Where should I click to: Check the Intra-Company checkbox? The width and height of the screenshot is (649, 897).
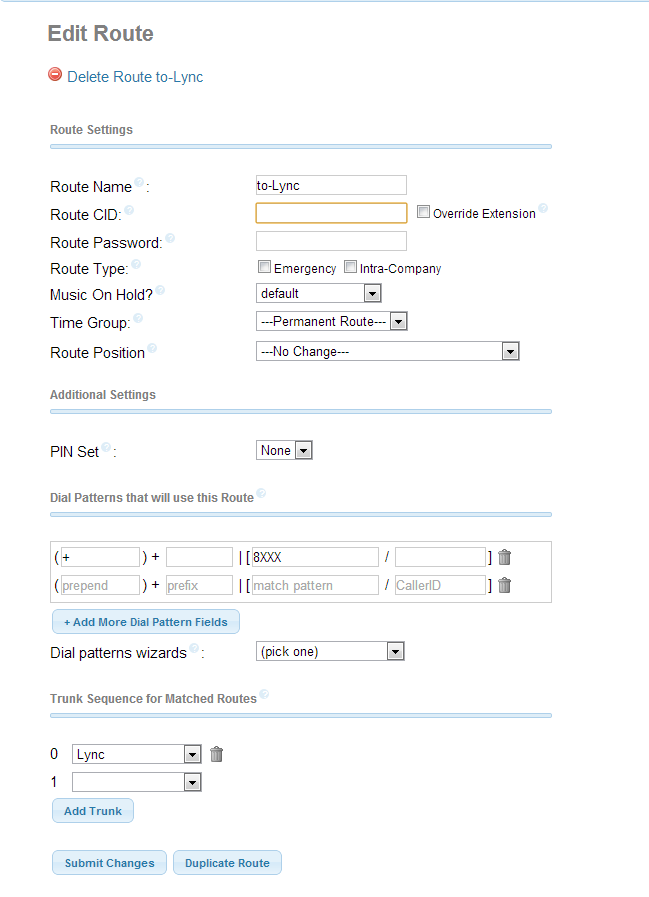(350, 267)
